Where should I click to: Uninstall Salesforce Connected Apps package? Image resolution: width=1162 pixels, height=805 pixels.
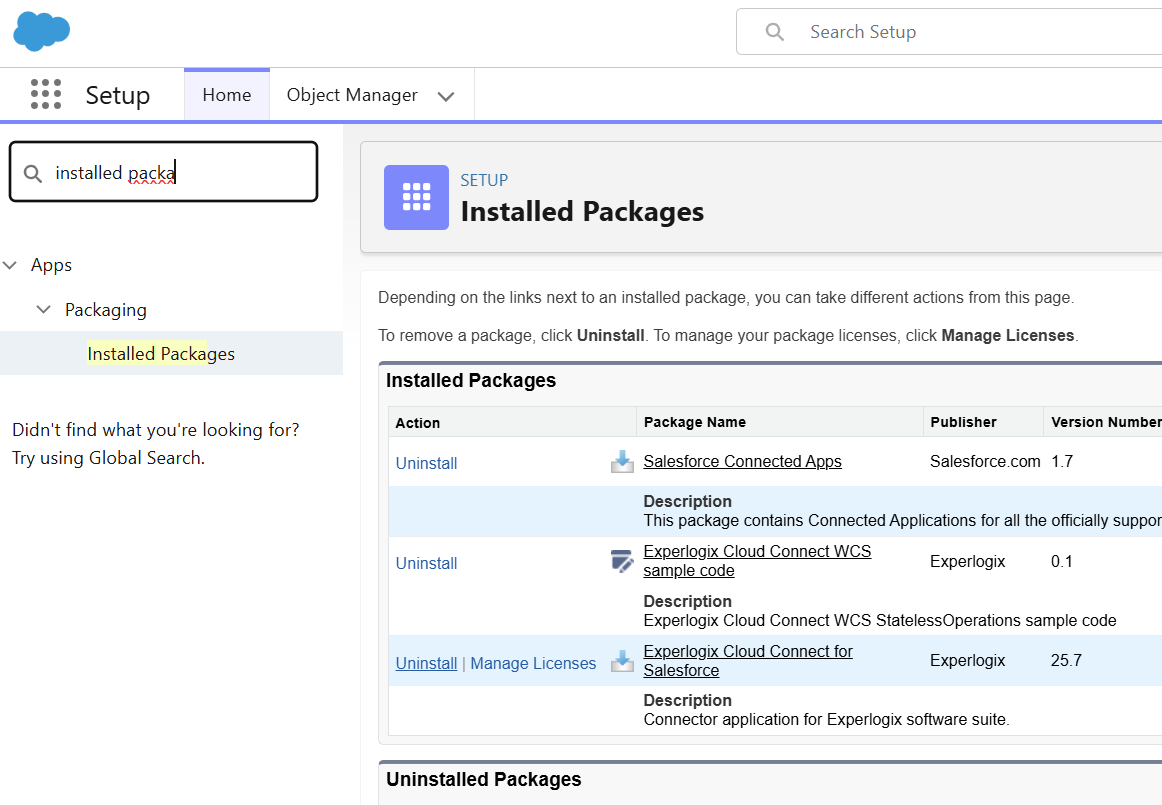(x=426, y=463)
